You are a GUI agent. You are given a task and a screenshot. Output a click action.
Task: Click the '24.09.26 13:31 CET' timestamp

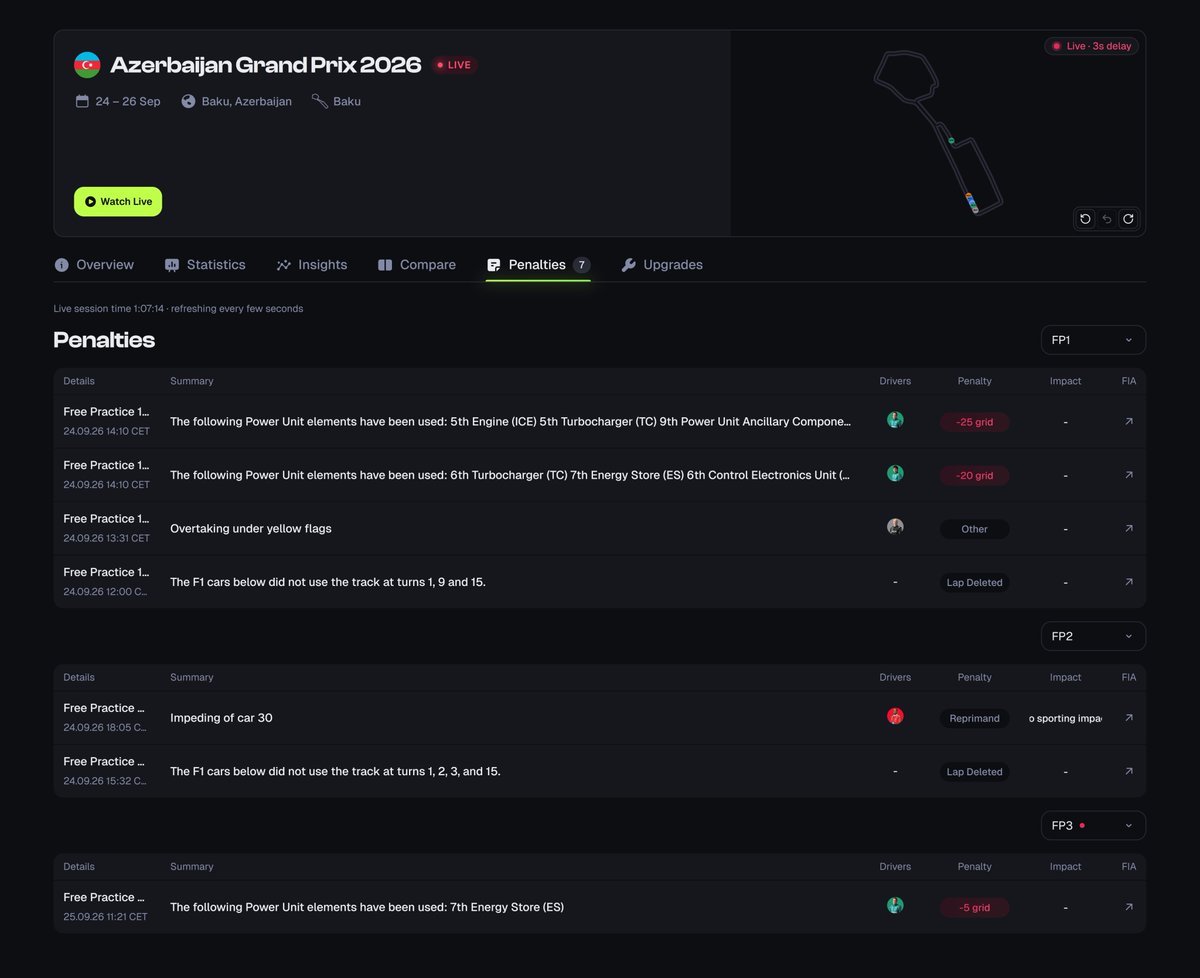coord(107,538)
